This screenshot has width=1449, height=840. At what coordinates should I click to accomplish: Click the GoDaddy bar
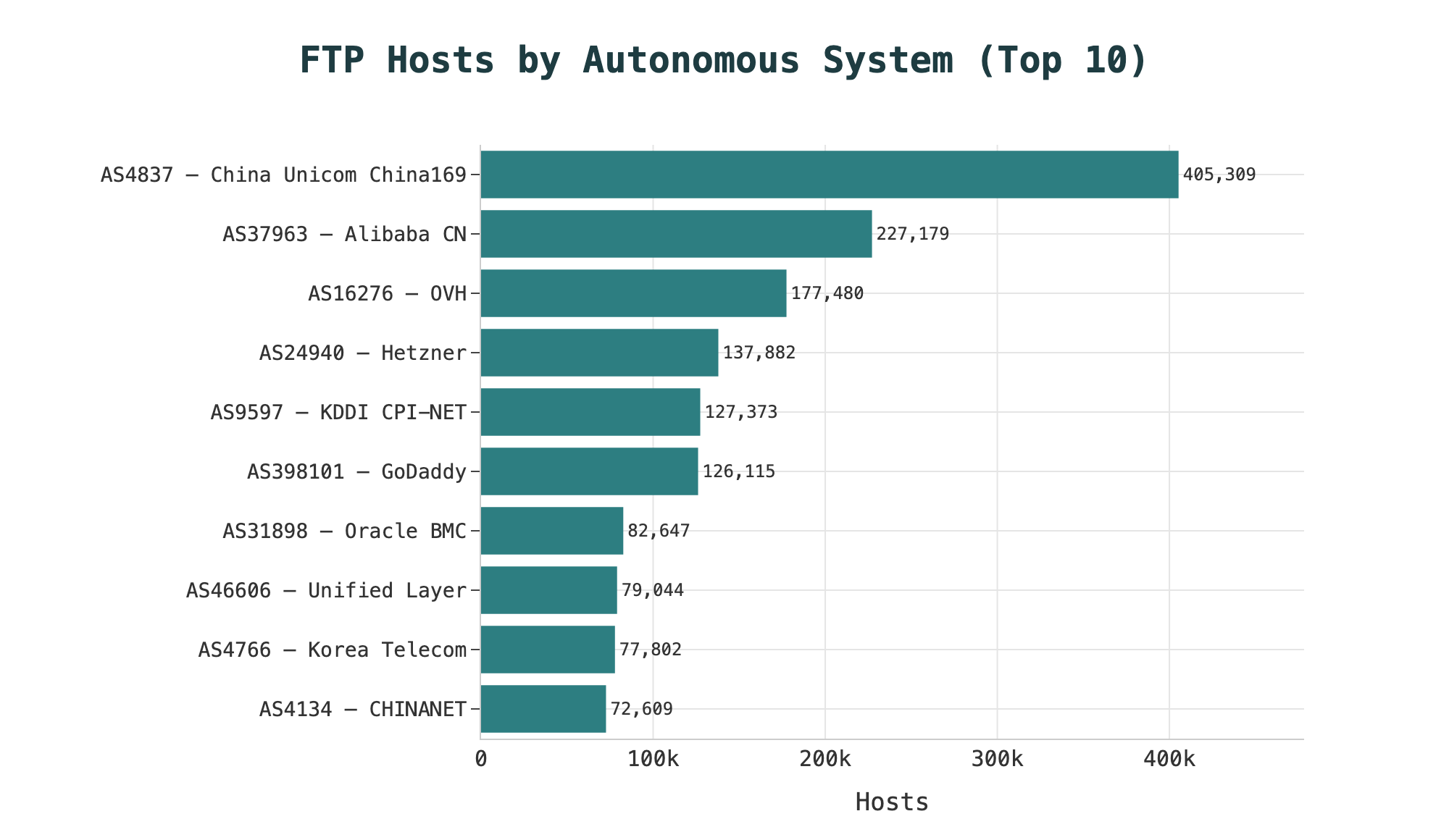tap(589, 471)
